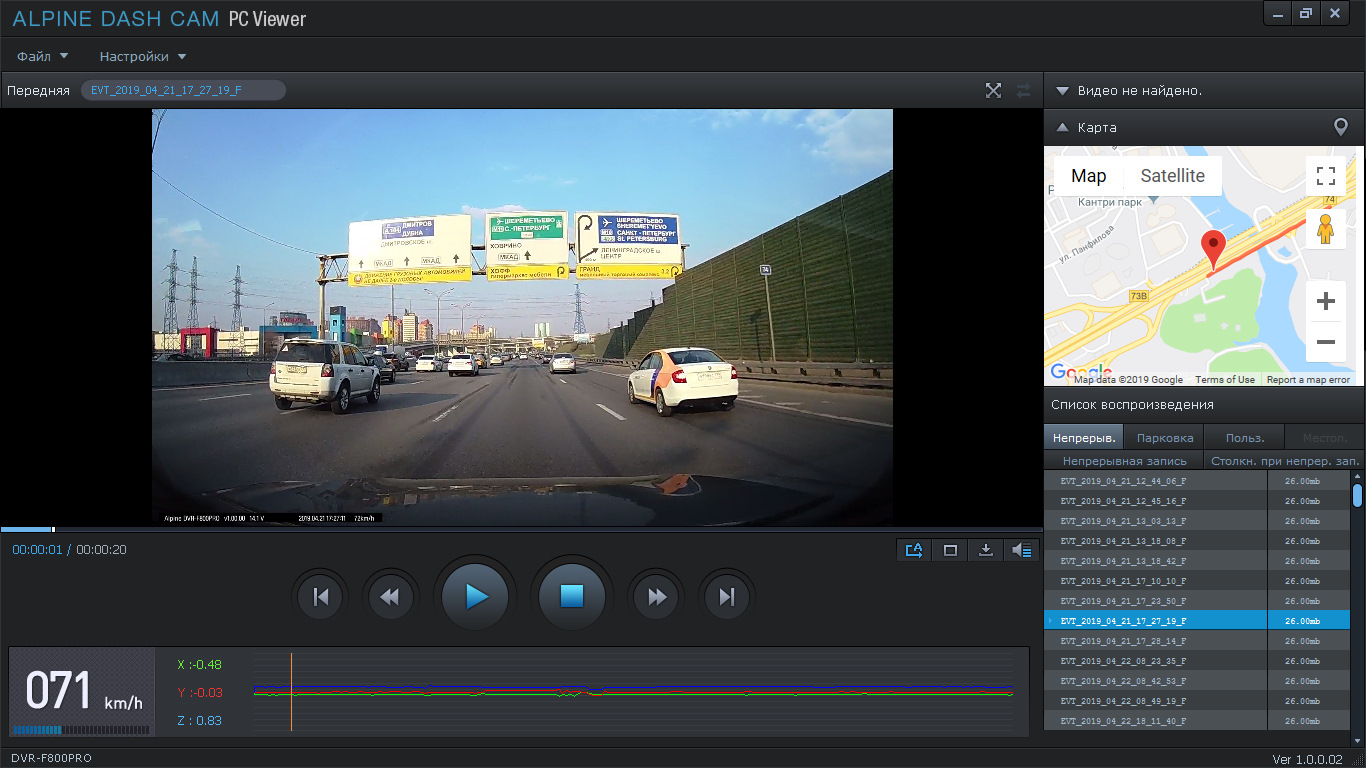Switch map to Satellite view

(1172, 176)
